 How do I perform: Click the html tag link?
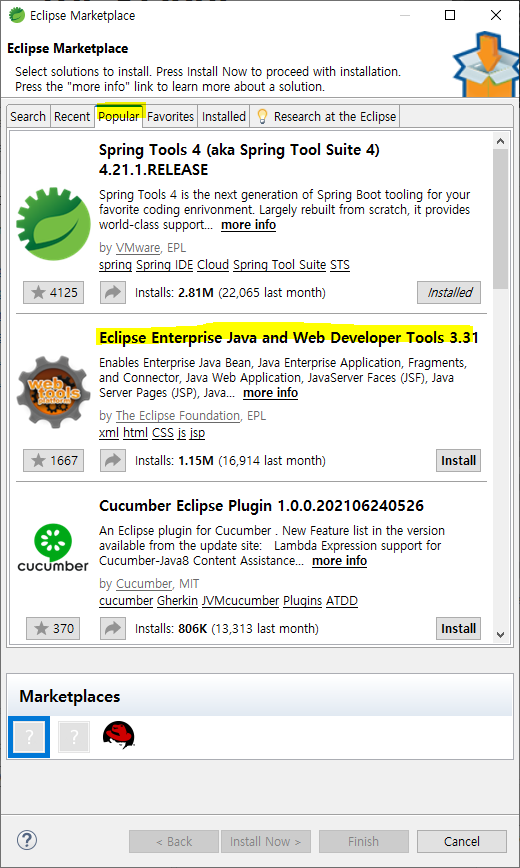coord(136,432)
